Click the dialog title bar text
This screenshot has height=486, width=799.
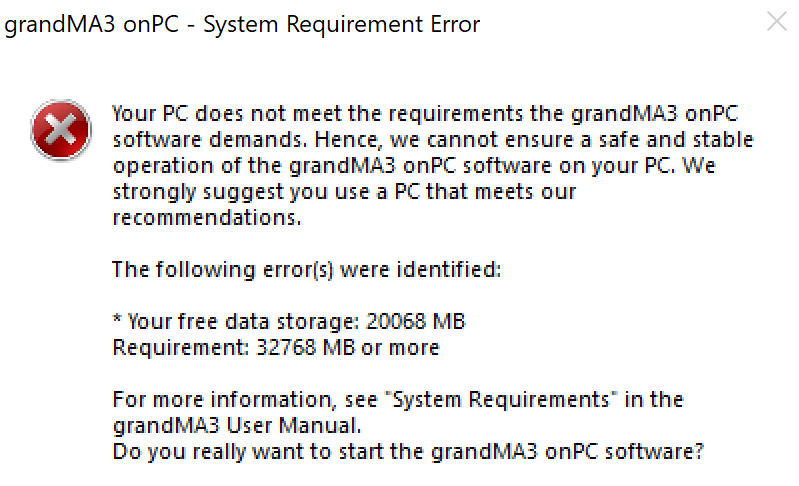(242, 24)
